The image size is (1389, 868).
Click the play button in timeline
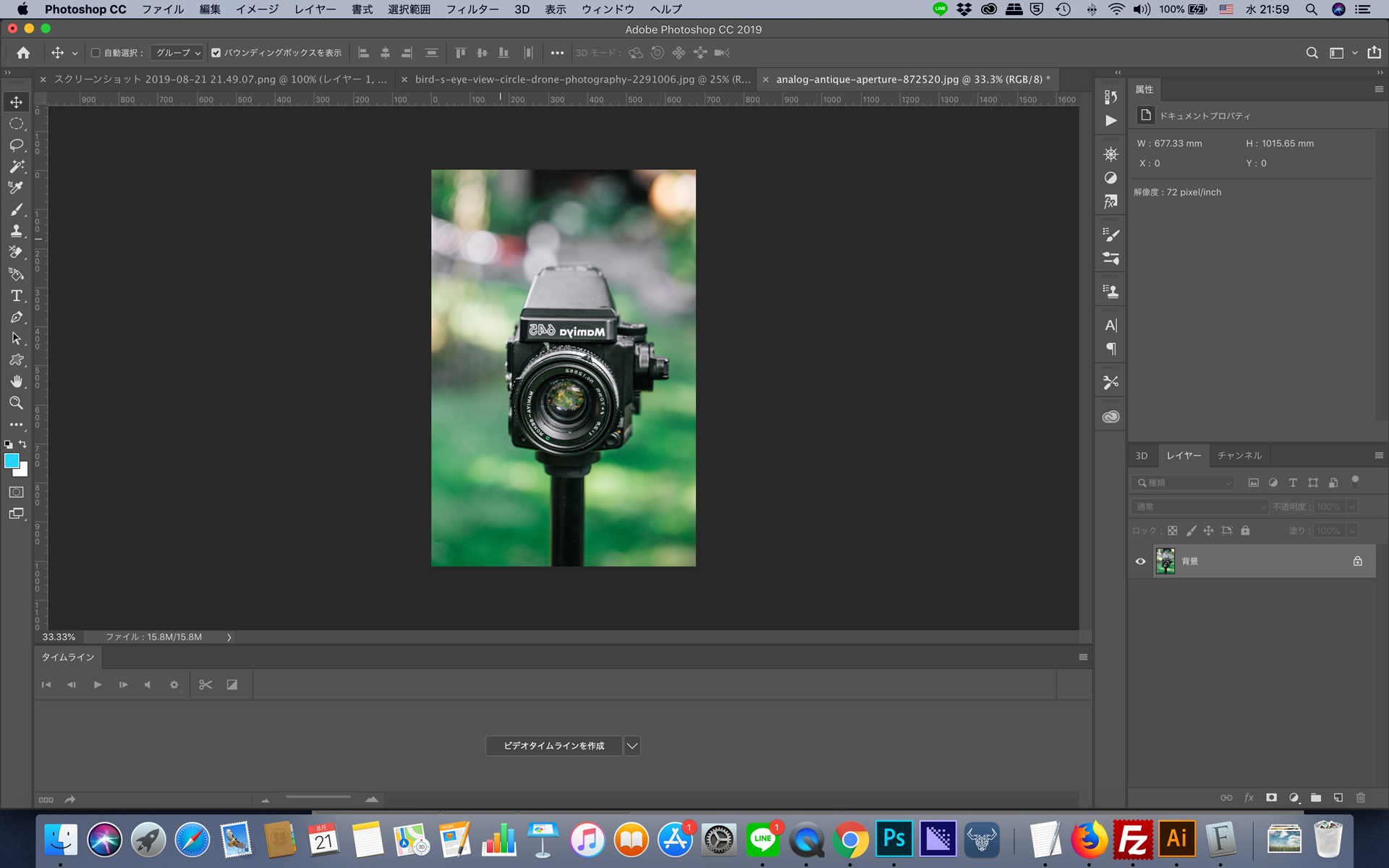[97, 684]
